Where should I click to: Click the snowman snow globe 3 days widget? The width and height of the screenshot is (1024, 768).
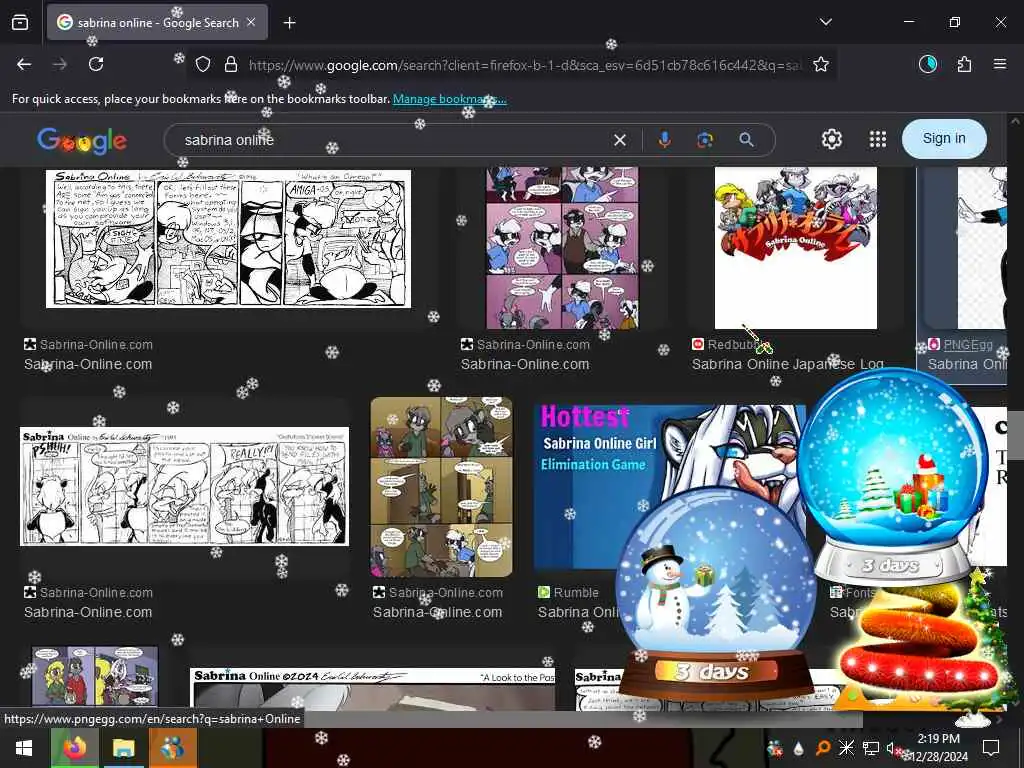pyautogui.click(x=716, y=594)
